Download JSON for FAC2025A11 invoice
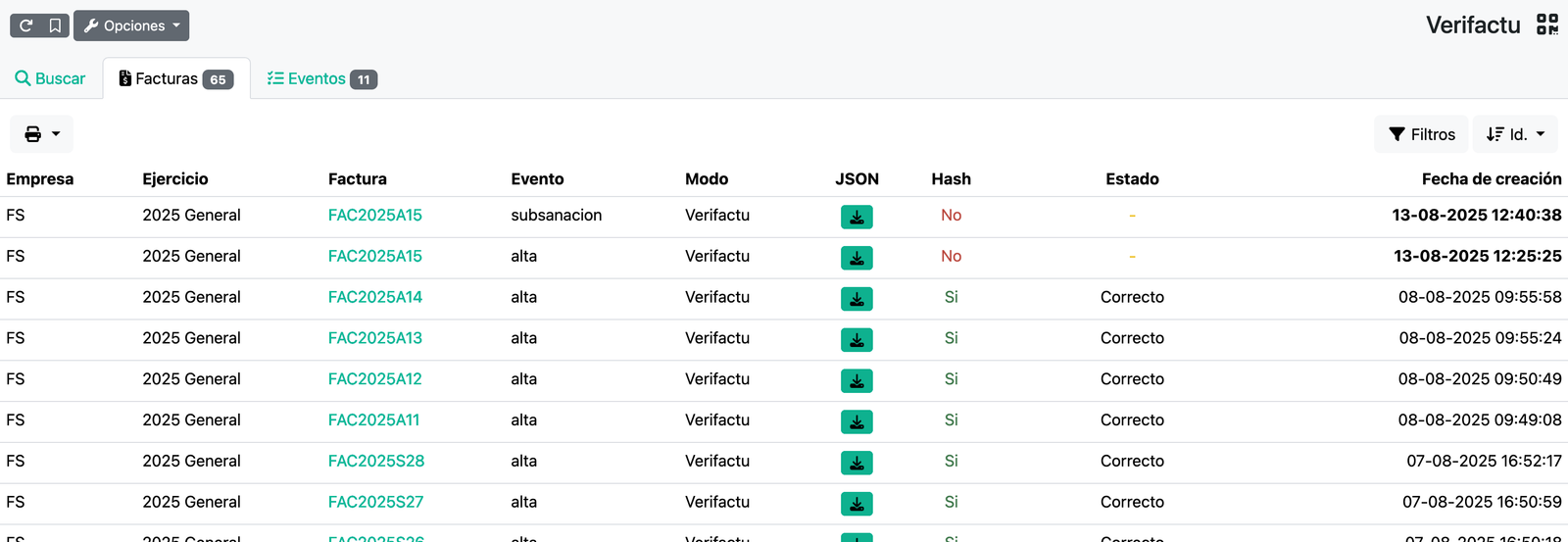Image resolution: width=1568 pixels, height=542 pixels. click(x=857, y=421)
